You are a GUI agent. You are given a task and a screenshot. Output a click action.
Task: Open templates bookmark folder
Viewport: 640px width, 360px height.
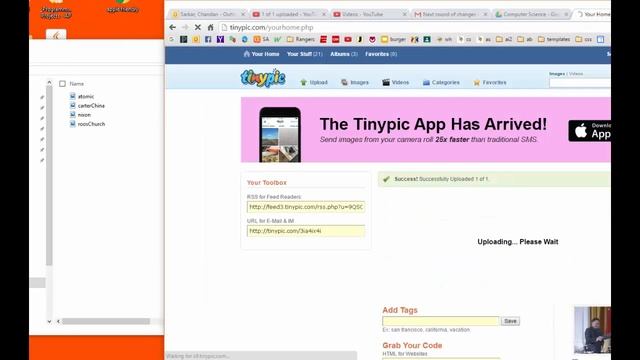coord(554,40)
